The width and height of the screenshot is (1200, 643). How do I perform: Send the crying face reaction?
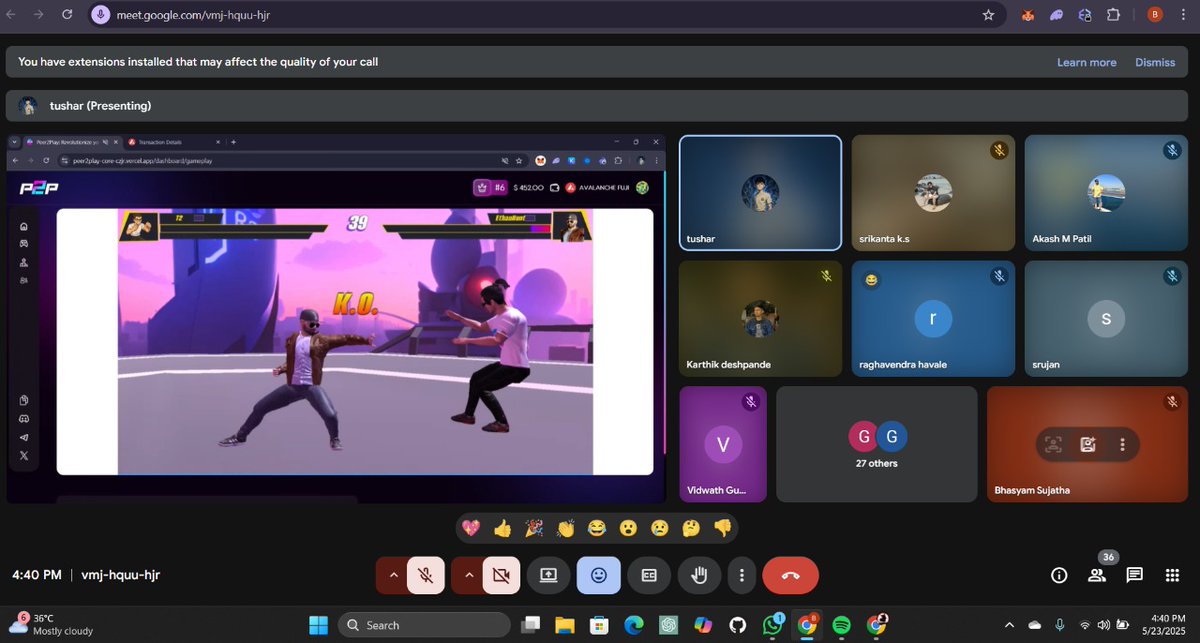[660, 528]
